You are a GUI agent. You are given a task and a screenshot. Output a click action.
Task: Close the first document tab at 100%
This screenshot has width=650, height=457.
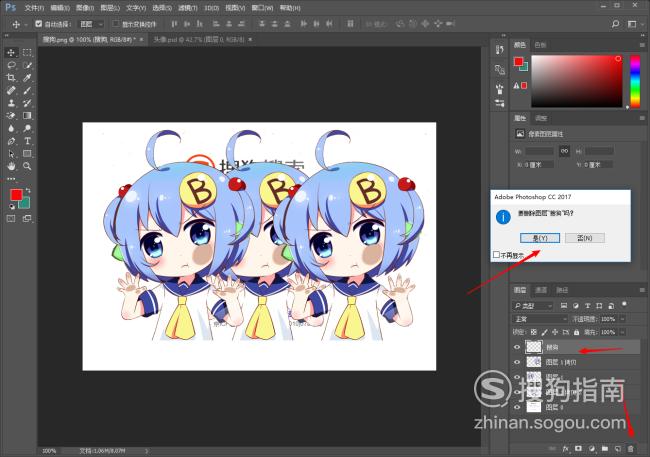(x=141, y=39)
